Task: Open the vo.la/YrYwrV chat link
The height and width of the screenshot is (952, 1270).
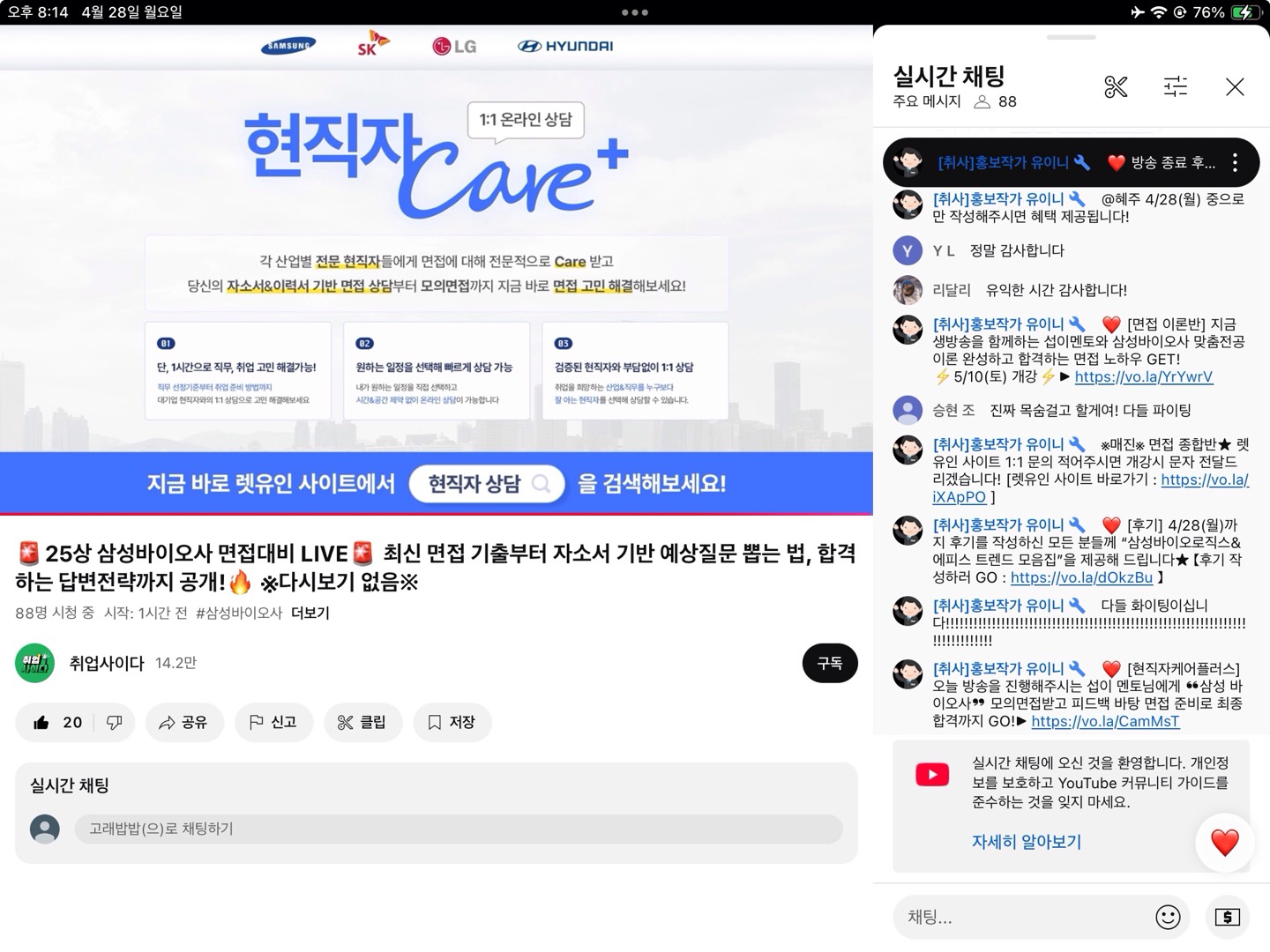Action: [x=1143, y=376]
